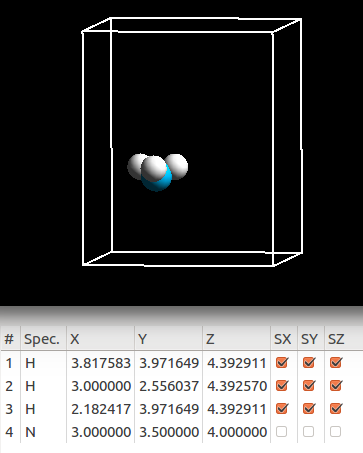Select X value 3.000000 in row 2
Screen dimensions: 363x453
coord(101,386)
